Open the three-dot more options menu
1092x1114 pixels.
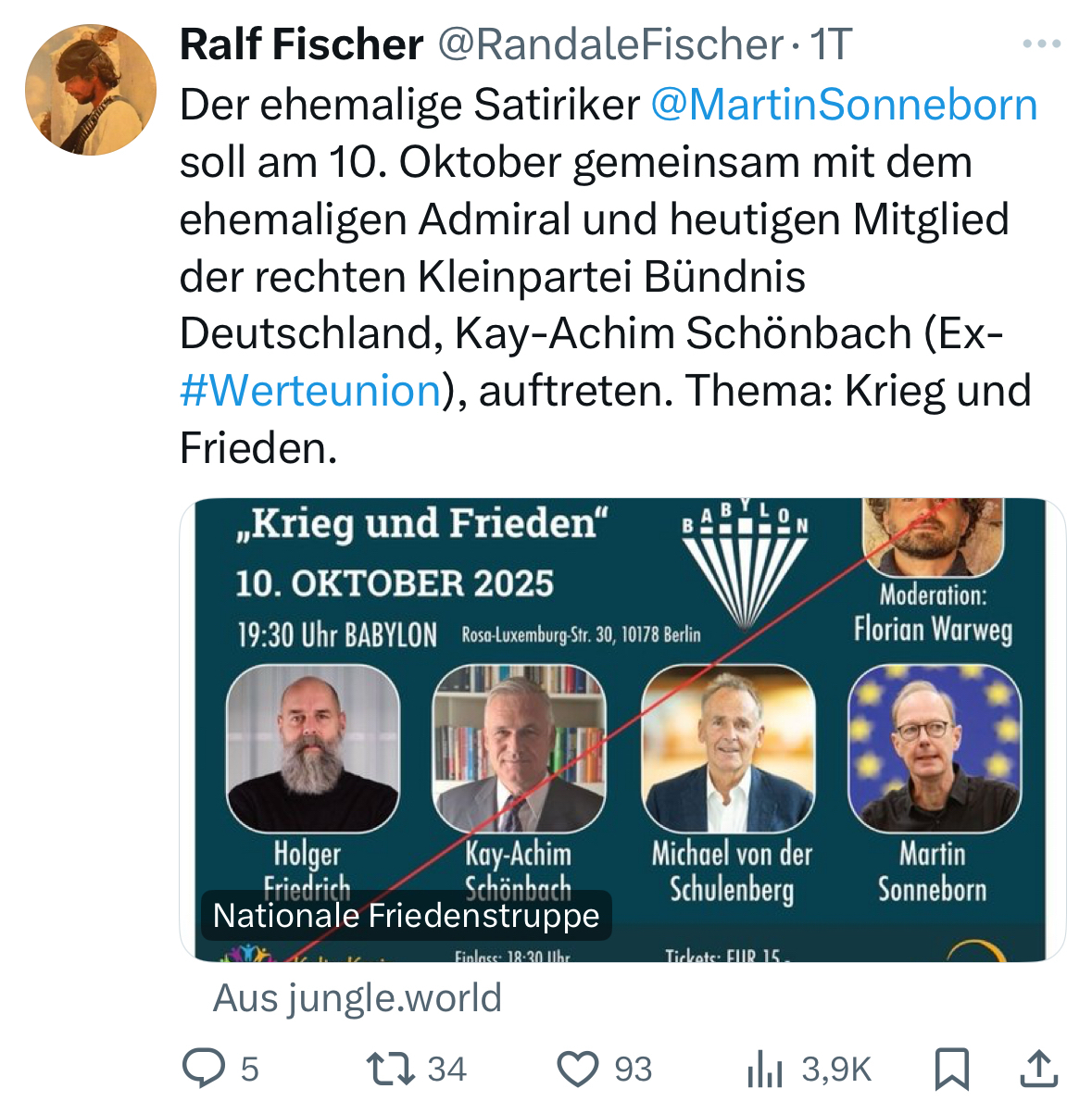point(1042,44)
